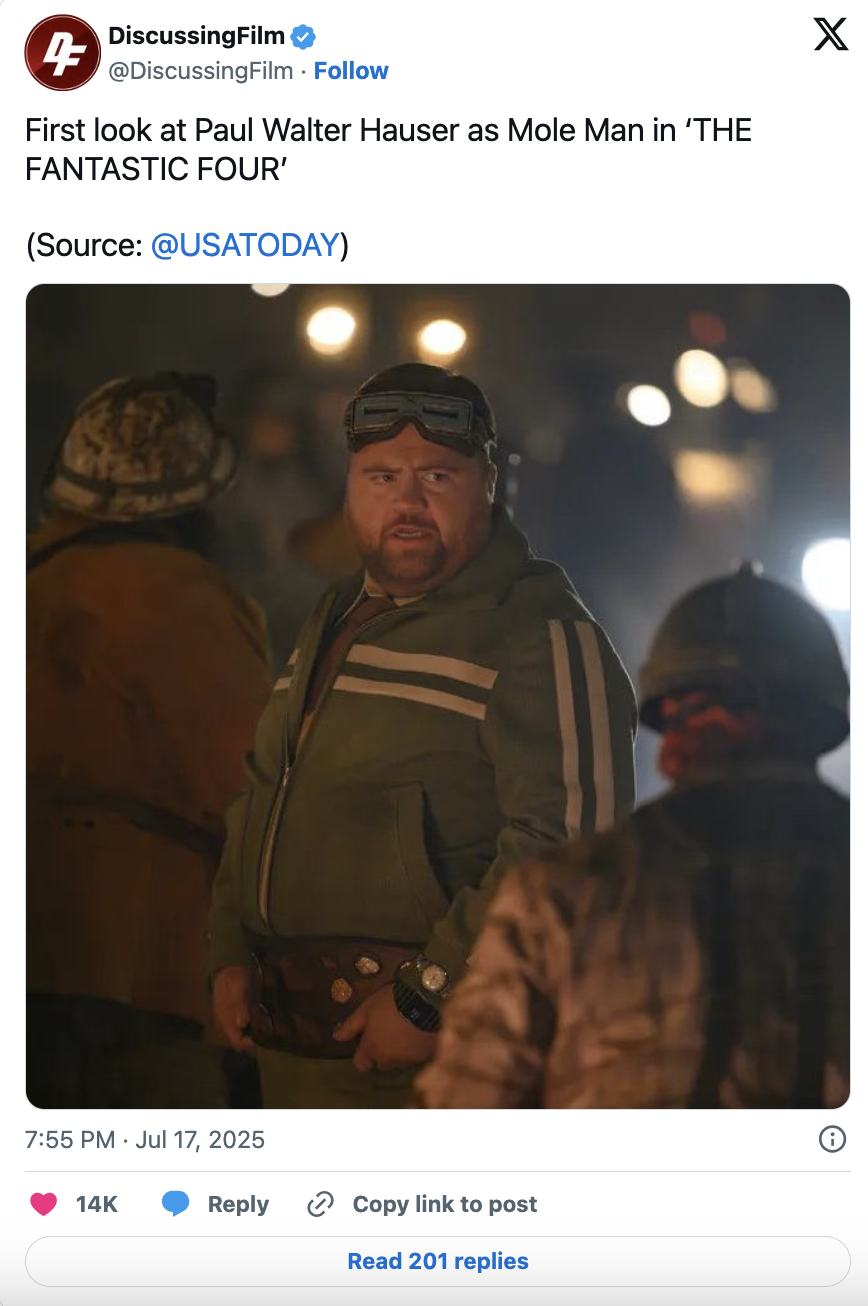This screenshot has height=1306, width=868.
Task: Open the Mole Man photo
Action: (438, 696)
